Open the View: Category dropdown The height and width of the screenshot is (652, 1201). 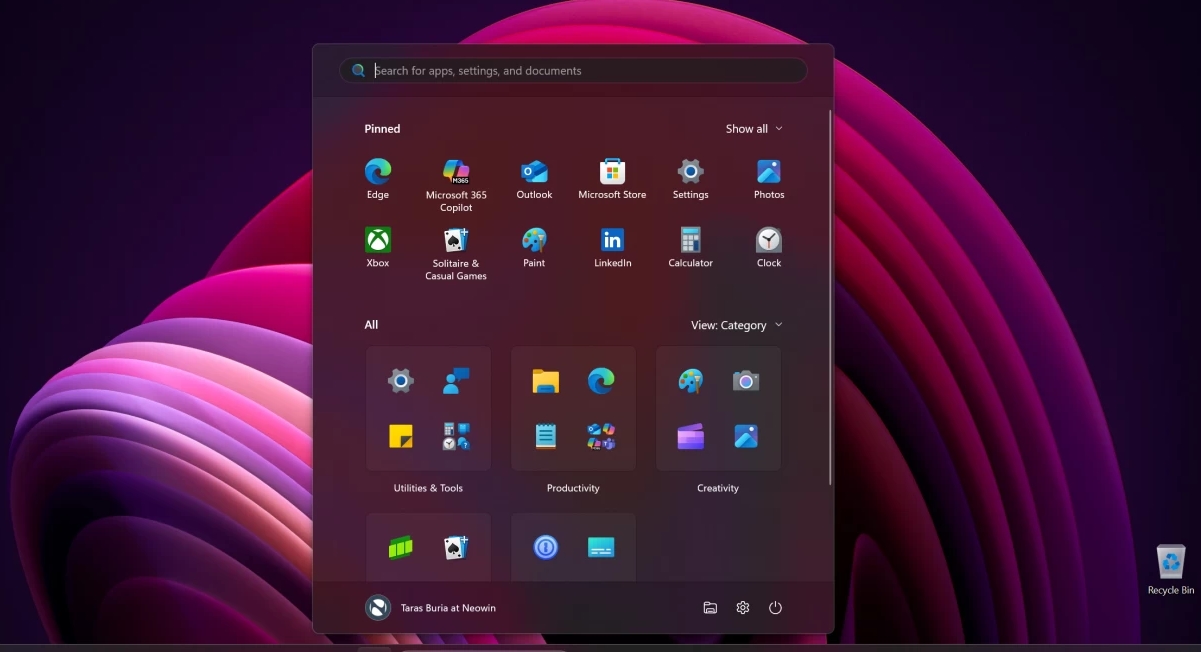click(737, 325)
